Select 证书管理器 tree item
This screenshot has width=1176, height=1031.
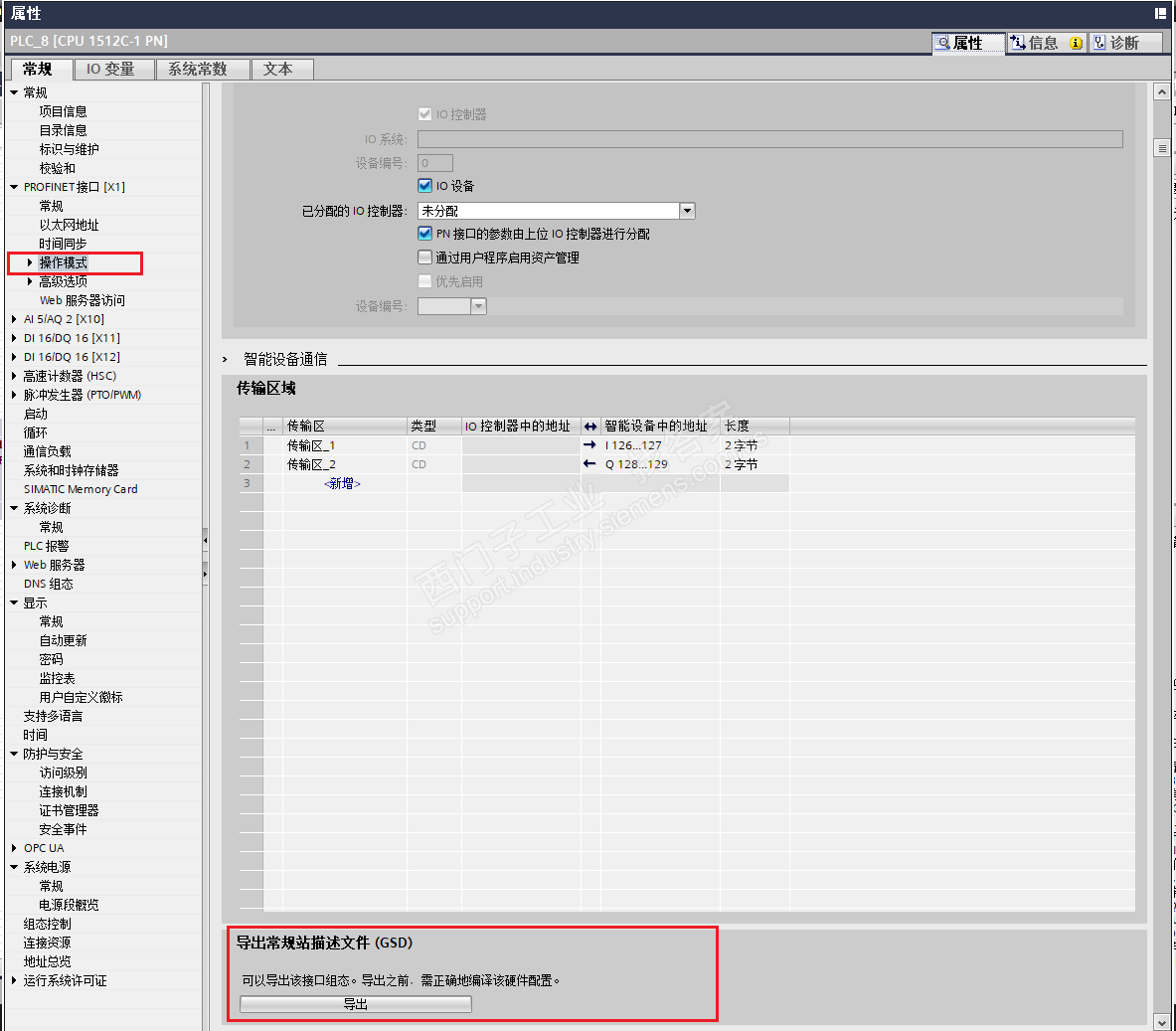tap(69, 810)
